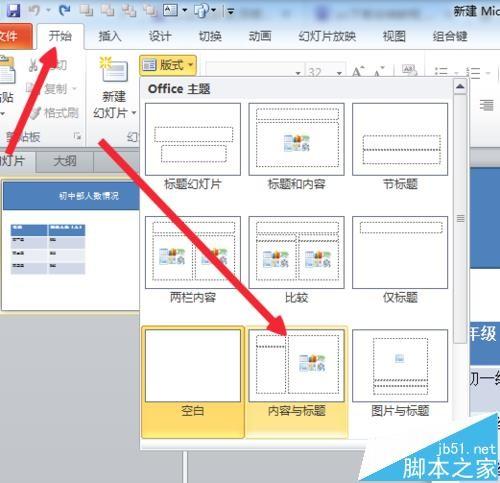
Task: Click the align right paragraph icon
Action: [487, 105]
